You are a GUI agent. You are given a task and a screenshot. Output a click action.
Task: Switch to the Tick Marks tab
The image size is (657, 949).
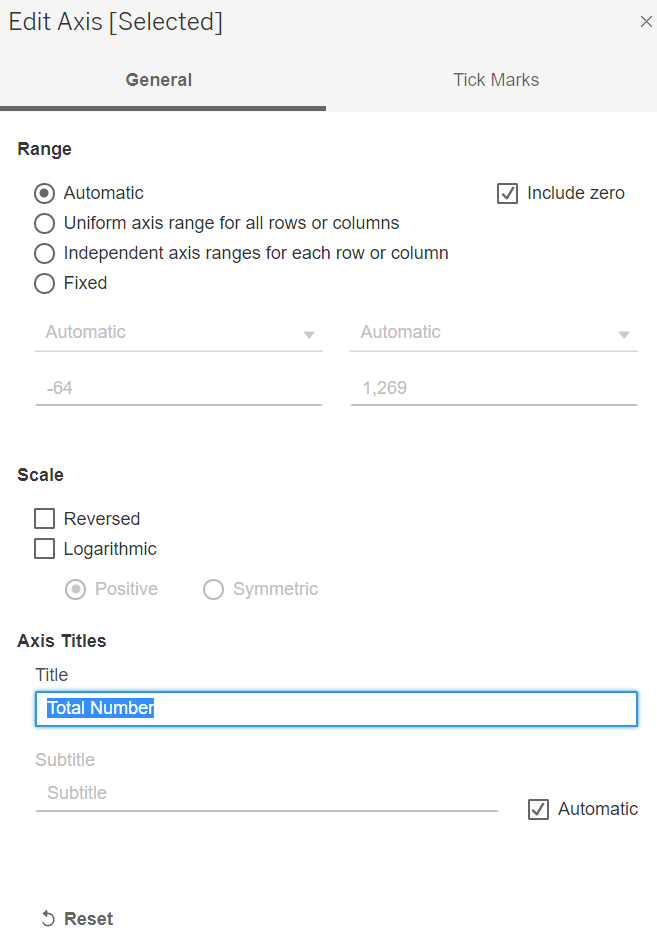click(495, 80)
